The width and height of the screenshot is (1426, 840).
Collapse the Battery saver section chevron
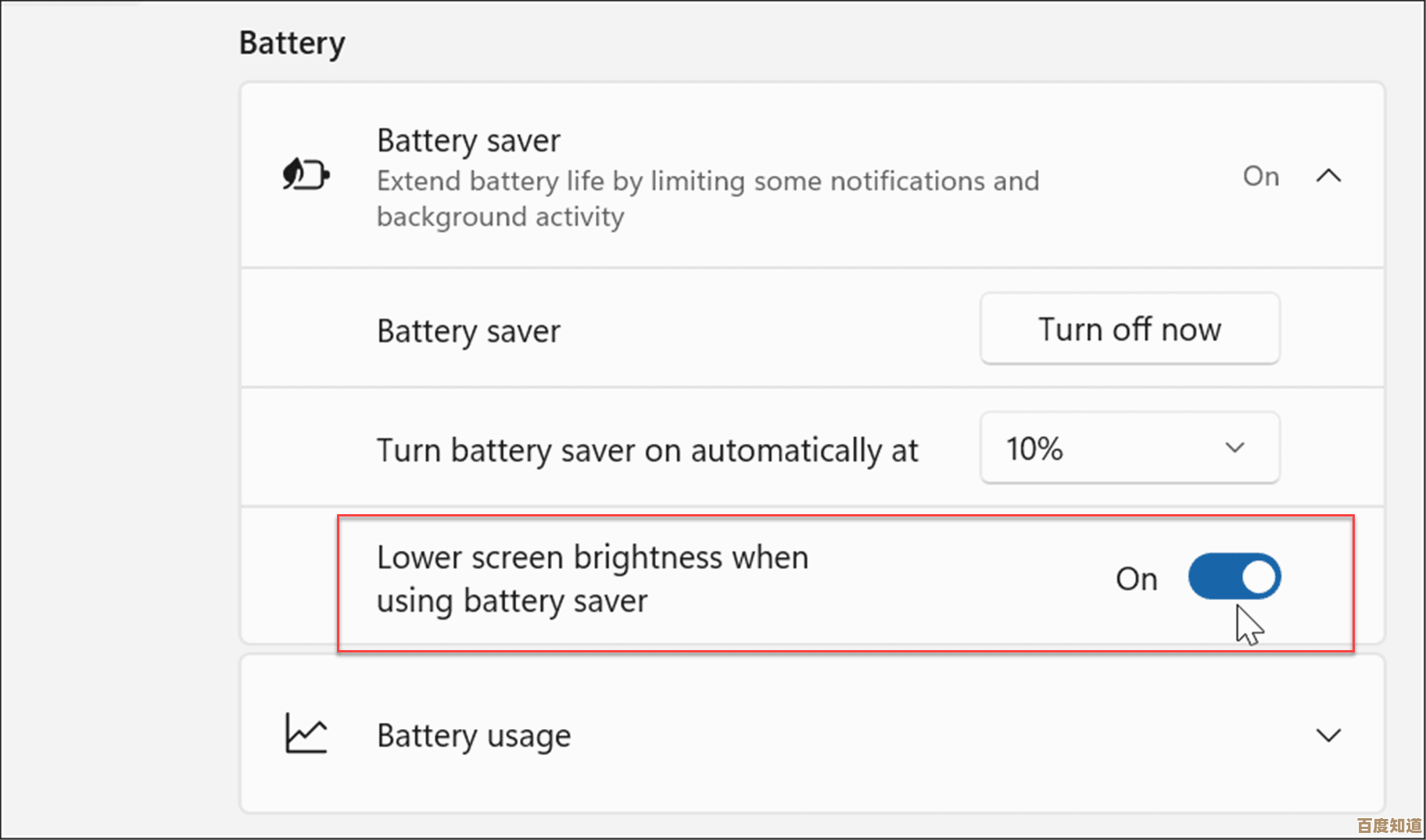[1328, 177]
